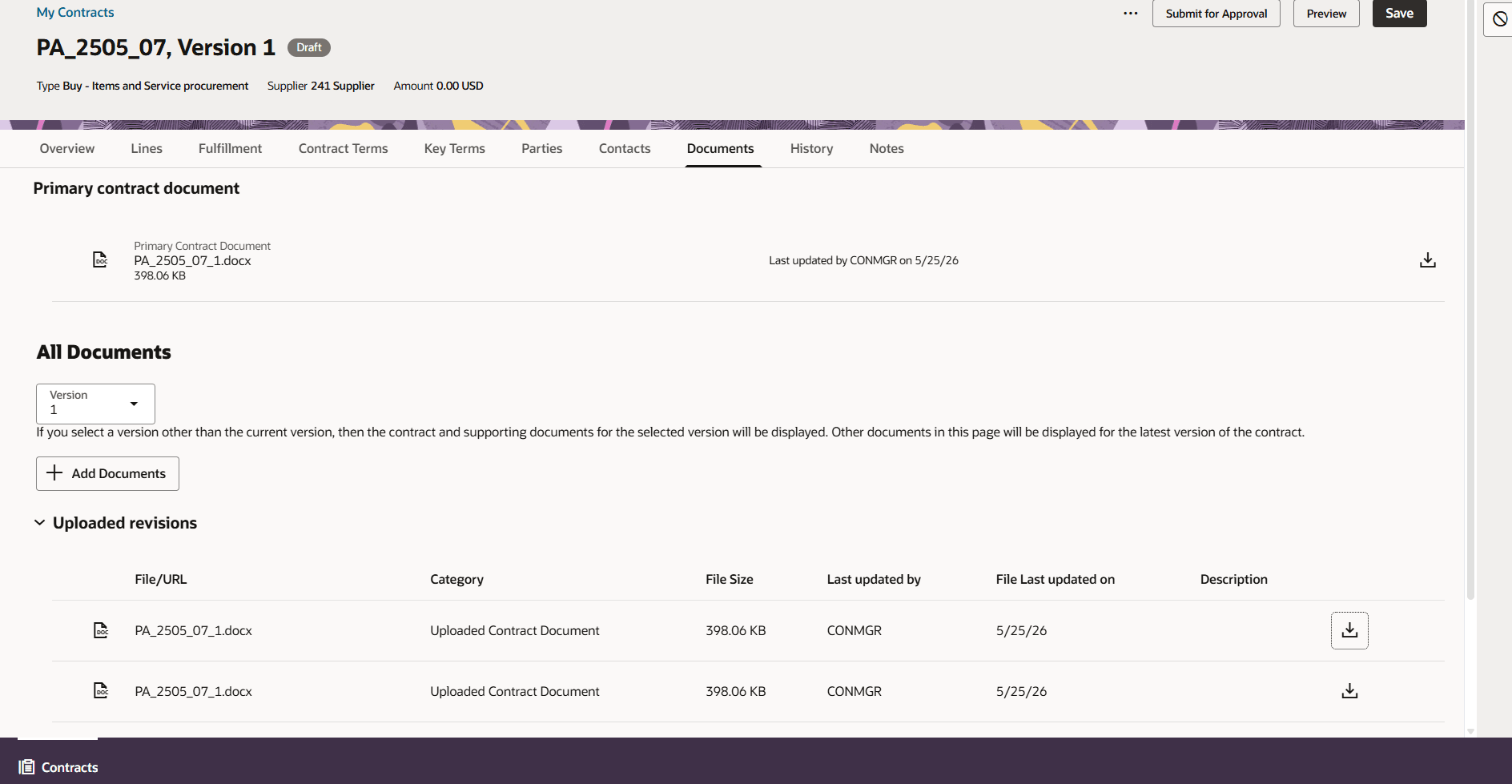Image resolution: width=1512 pixels, height=784 pixels.
Task: Open the Contacts tab
Action: [625, 149]
